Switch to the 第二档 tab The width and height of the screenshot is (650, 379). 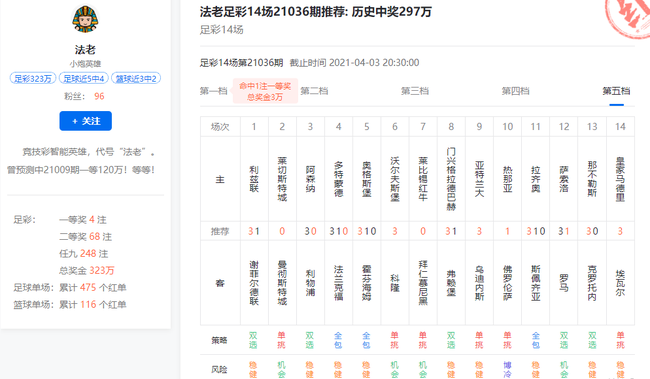pos(314,91)
